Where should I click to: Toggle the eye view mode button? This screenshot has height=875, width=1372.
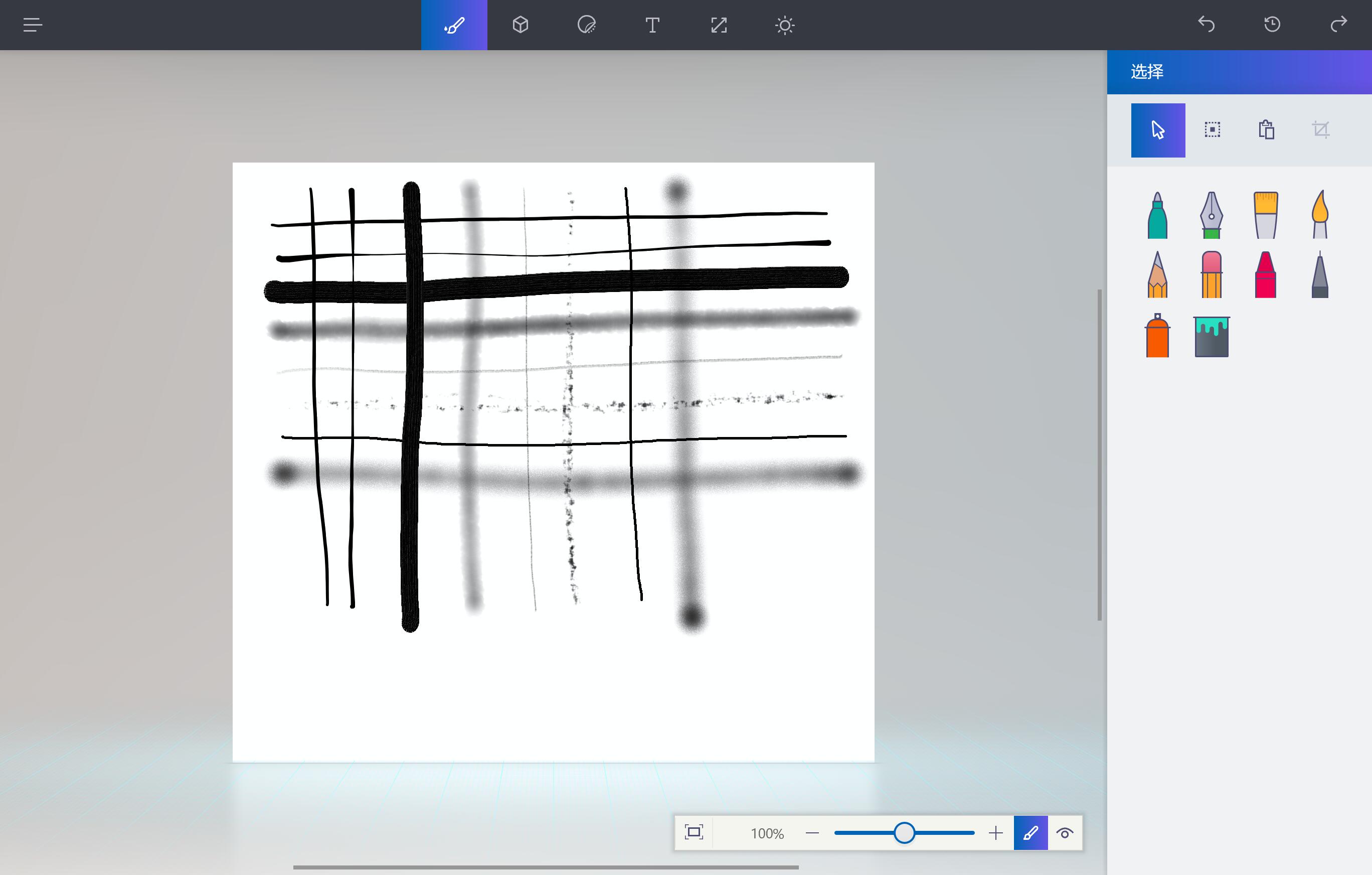1064,833
